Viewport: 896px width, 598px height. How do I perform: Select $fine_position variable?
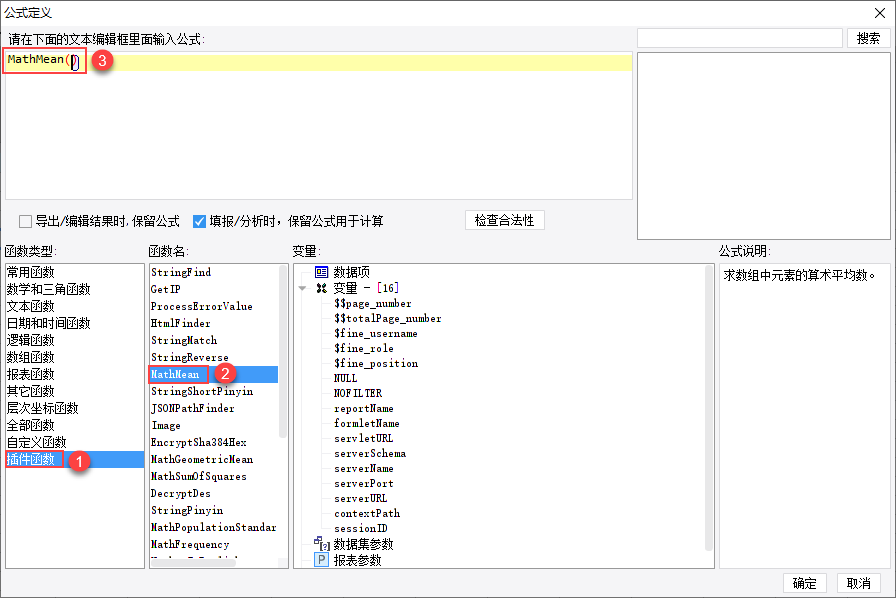375,363
